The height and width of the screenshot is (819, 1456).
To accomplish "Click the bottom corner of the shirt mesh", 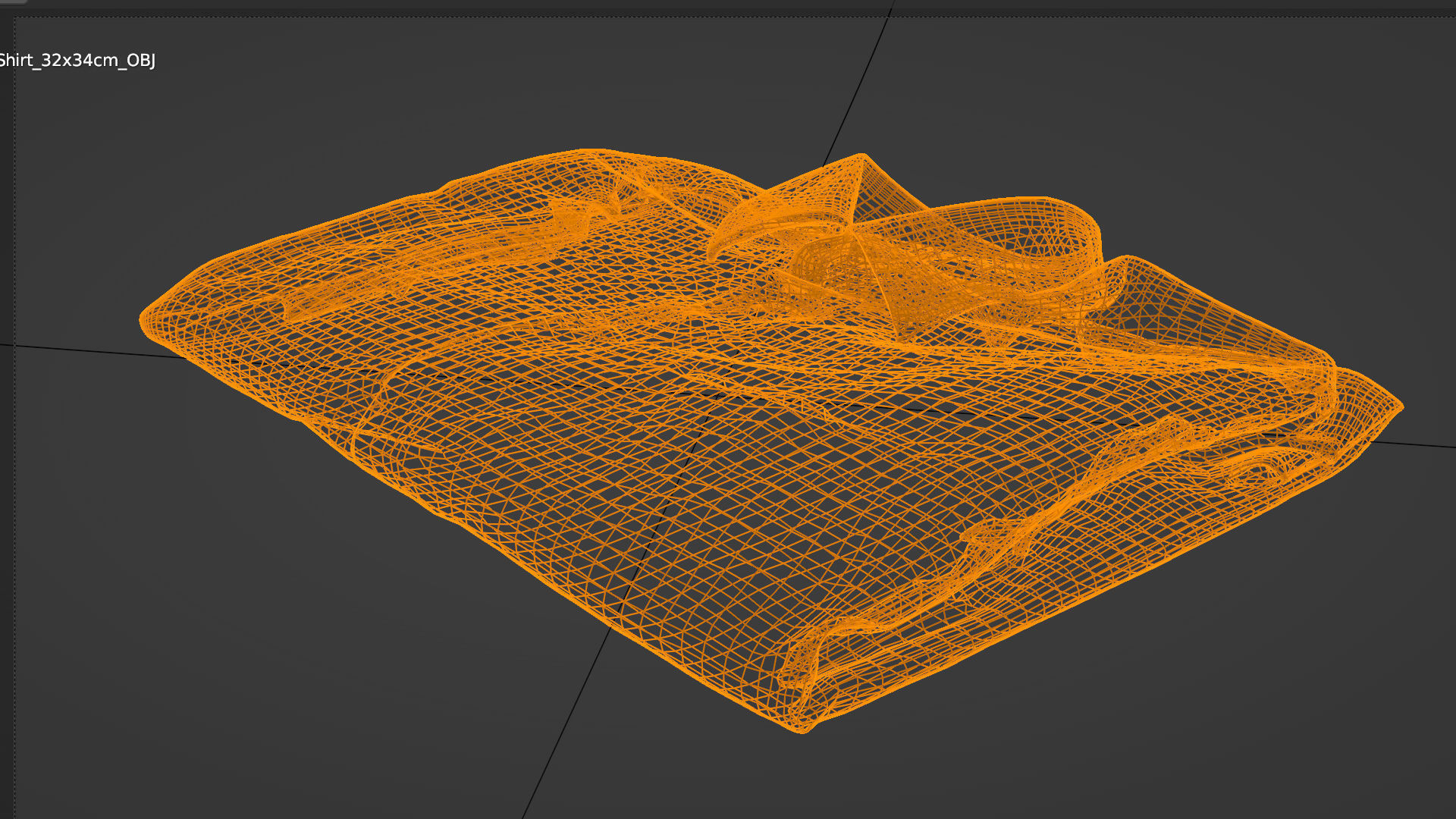I will pos(802,728).
